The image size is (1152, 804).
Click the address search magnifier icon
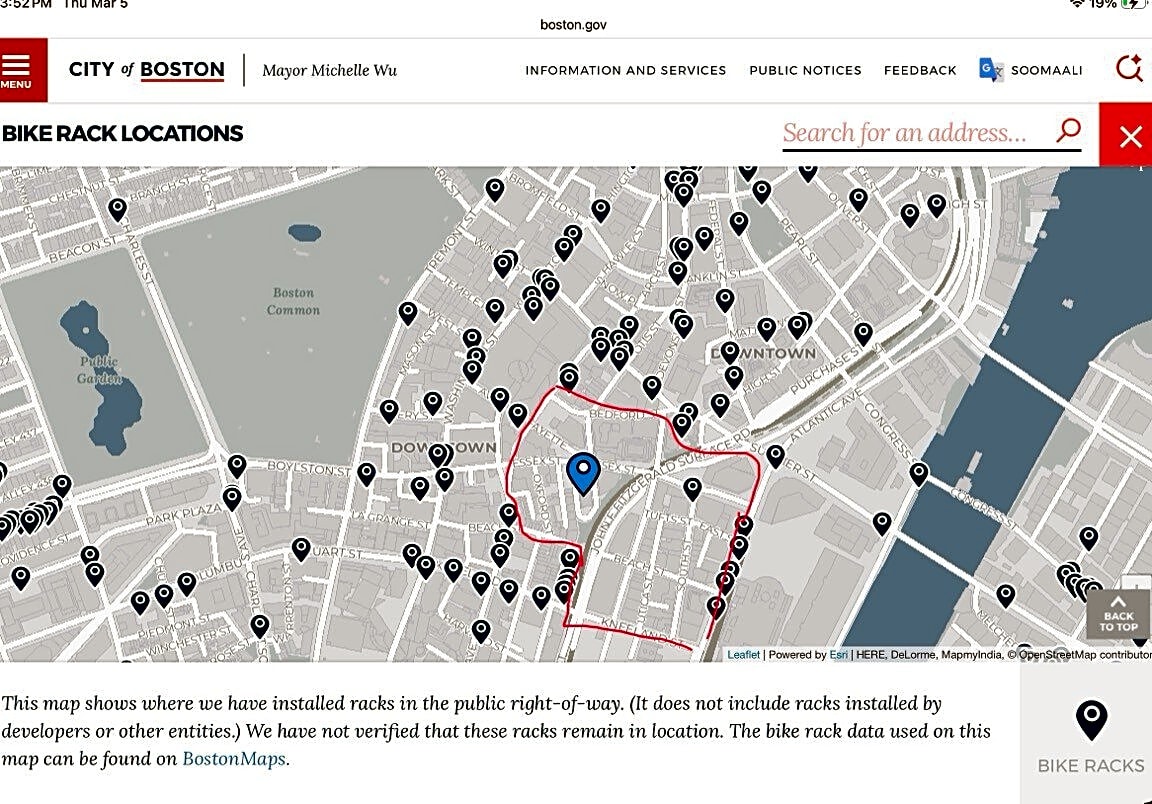coord(1068,131)
